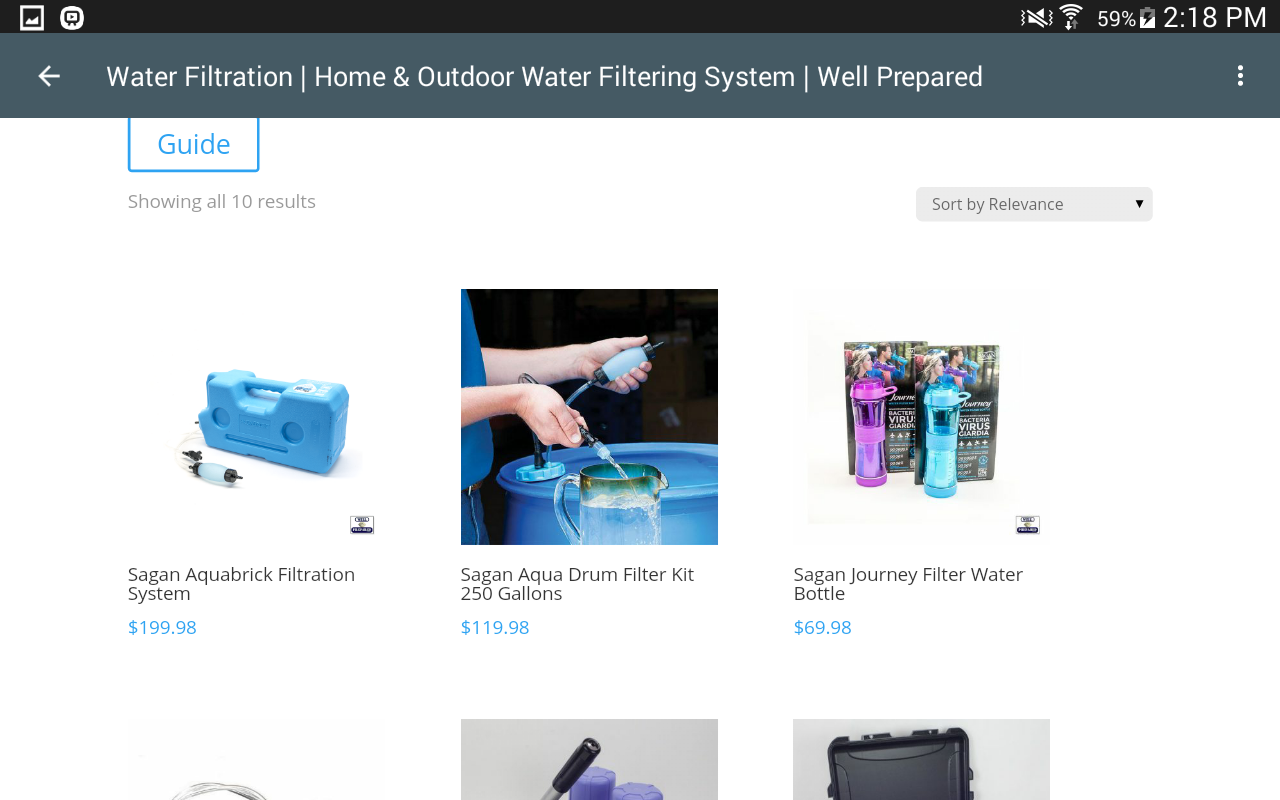
Task: Open Sagan Aqua Drum Filter Kit link
Action: (x=577, y=584)
